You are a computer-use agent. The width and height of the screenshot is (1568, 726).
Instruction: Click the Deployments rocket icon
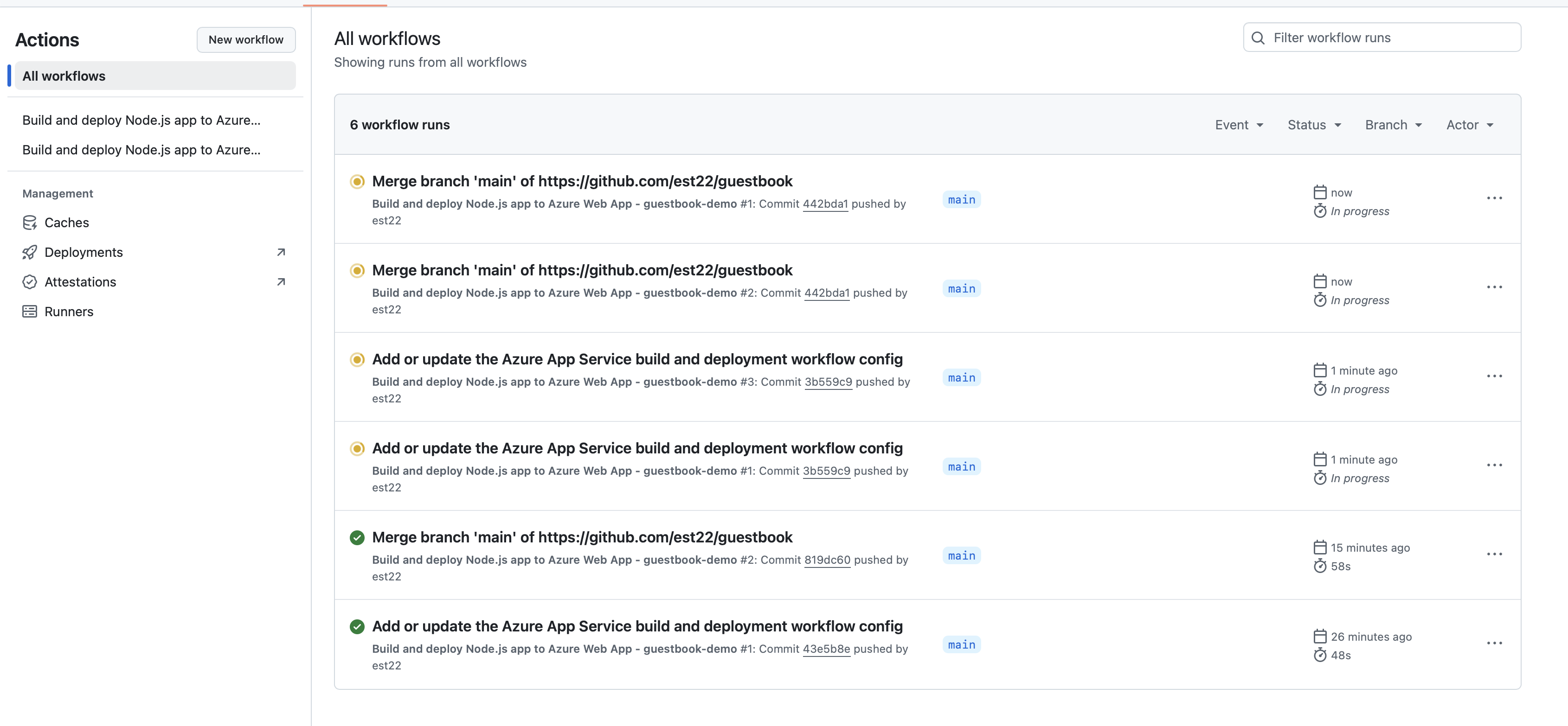[29, 253]
